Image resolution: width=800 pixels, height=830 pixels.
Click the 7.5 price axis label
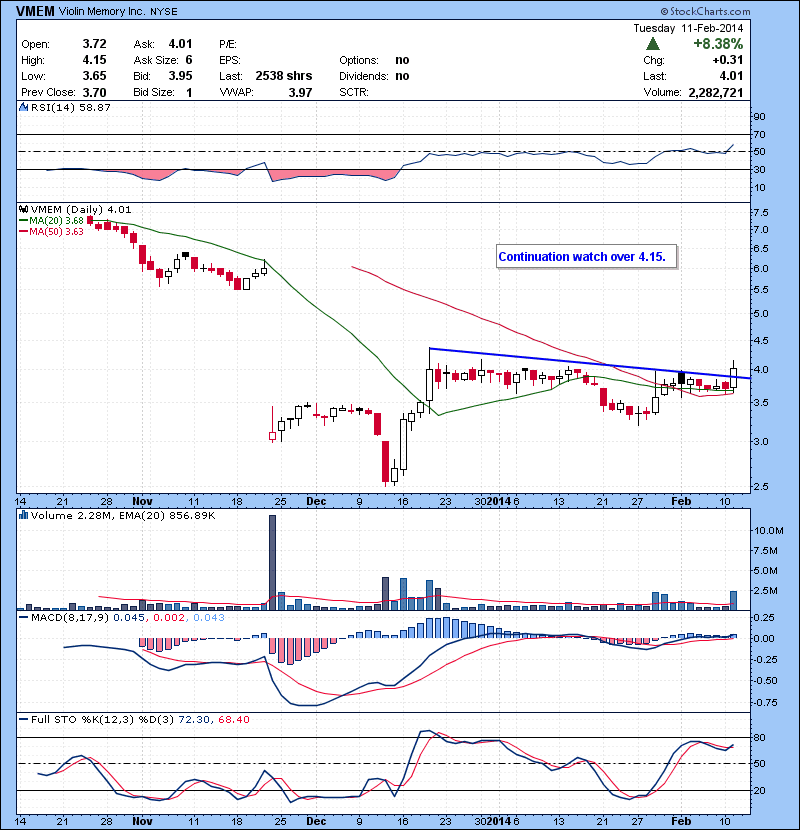[761, 213]
